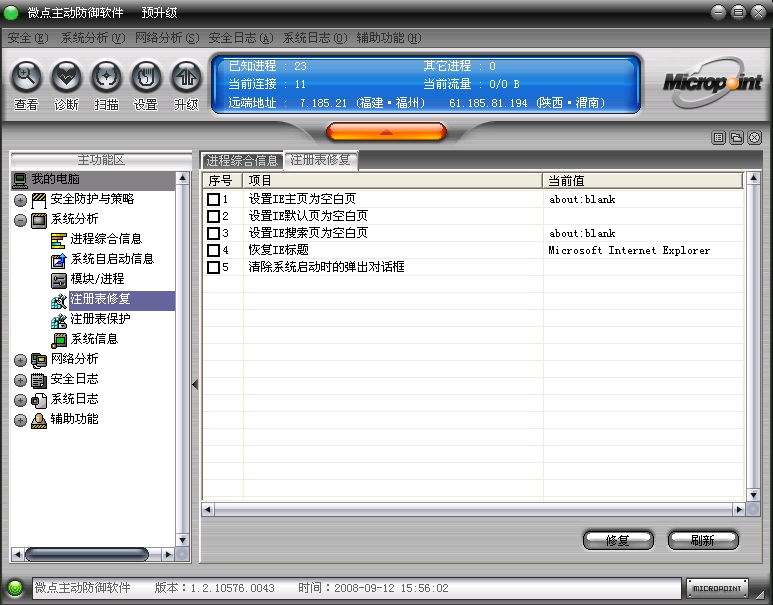The width and height of the screenshot is (773, 605).
Task: Collapse the 系统分析 tree node
Action: (20, 220)
